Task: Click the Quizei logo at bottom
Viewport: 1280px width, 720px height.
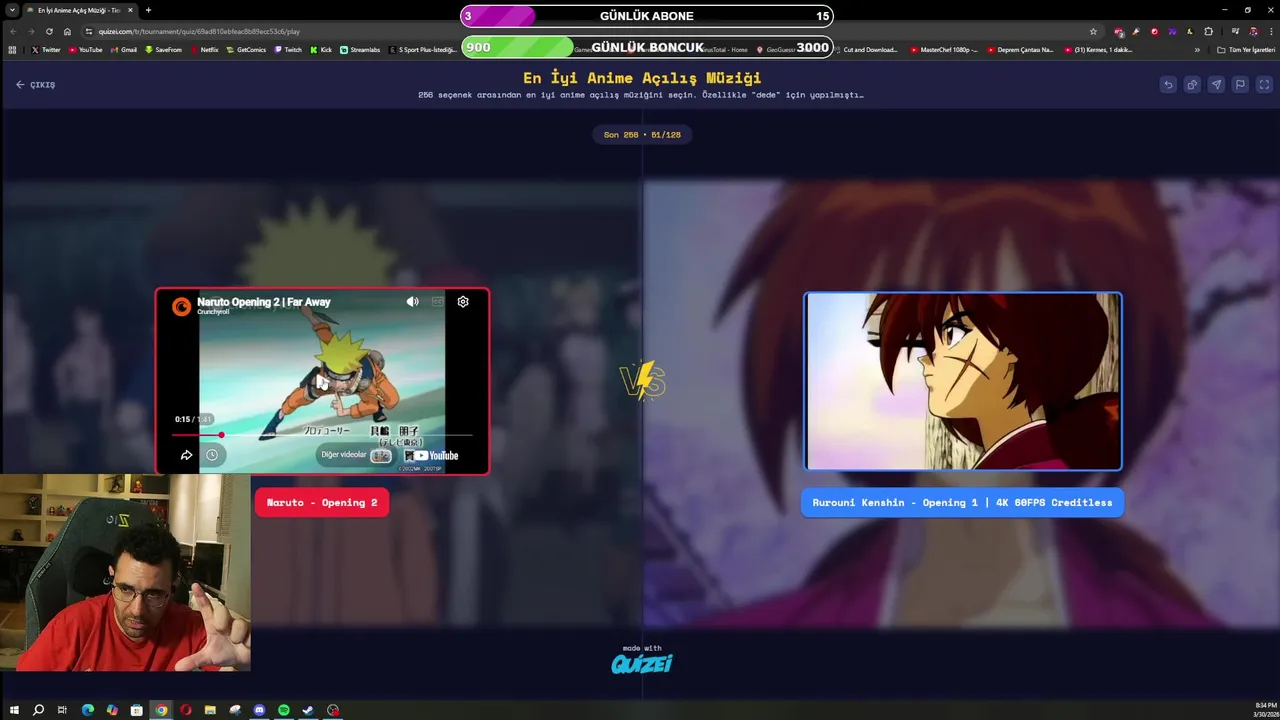Action: [x=642, y=663]
